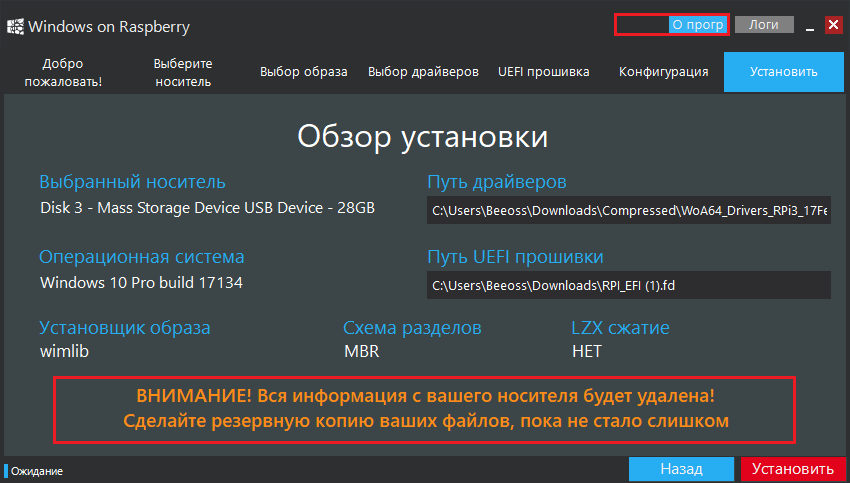
Task: Select the «Выбор драйверов» tab
Action: coord(423,72)
